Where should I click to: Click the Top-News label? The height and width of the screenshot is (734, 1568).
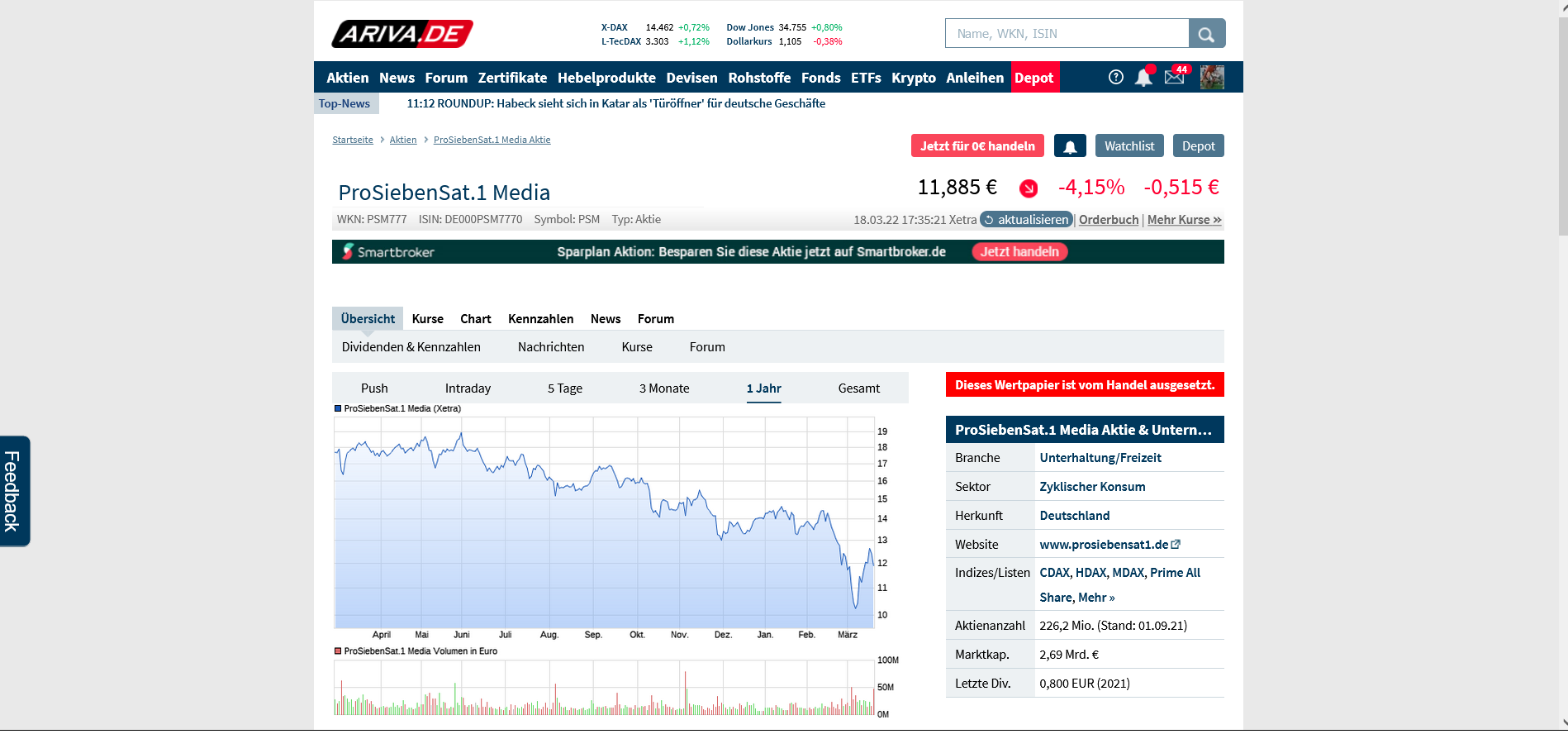pos(344,103)
